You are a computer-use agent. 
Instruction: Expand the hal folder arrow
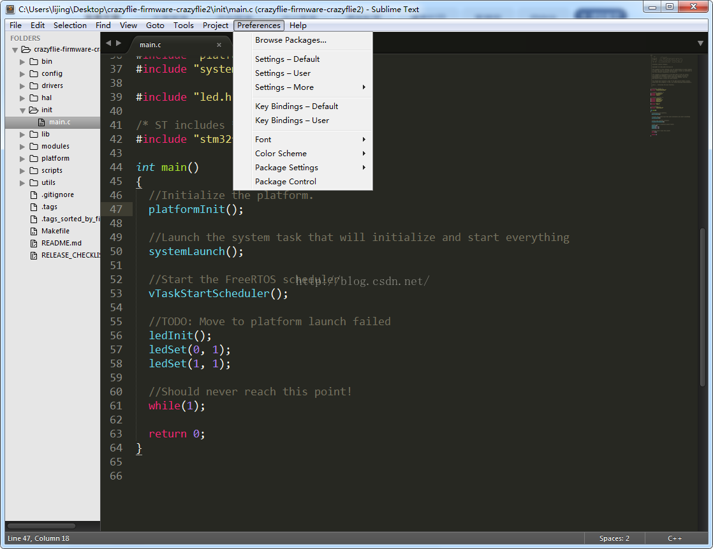pyautogui.click(x=22, y=98)
